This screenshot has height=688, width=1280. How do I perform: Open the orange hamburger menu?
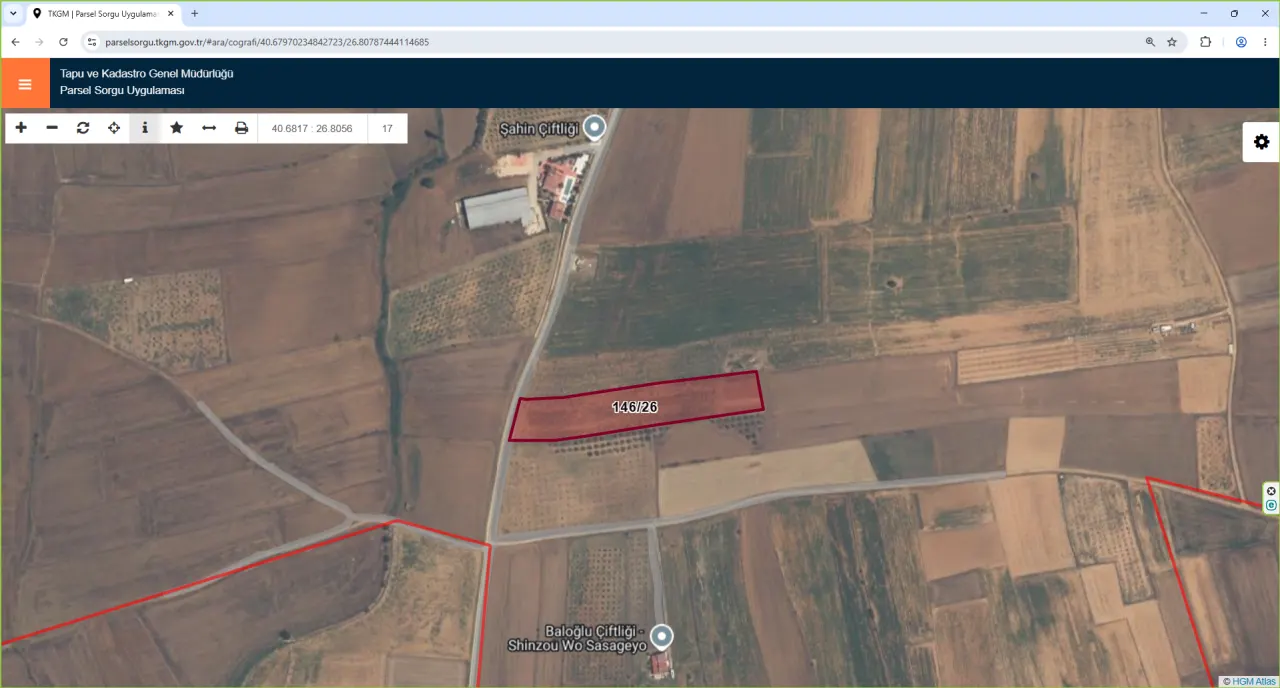[x=25, y=83]
